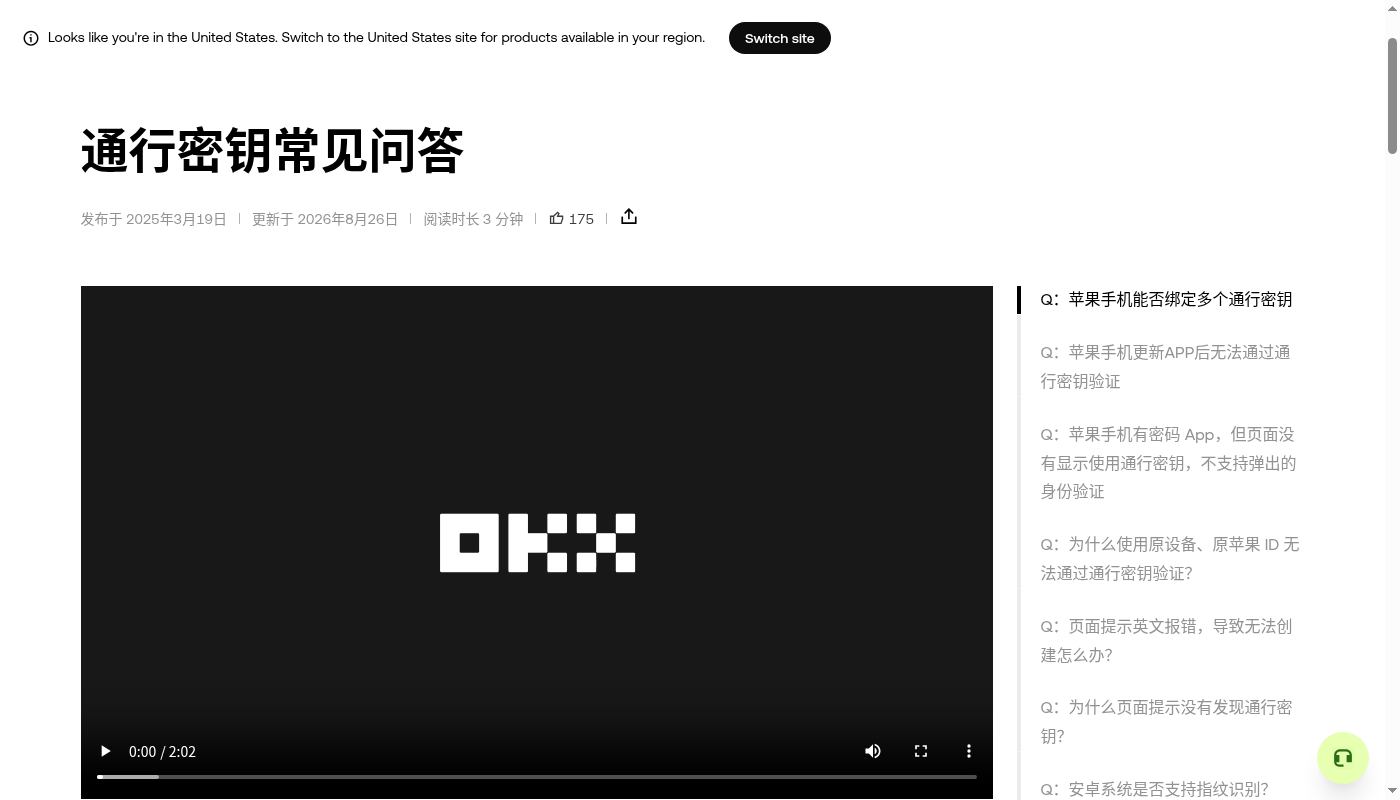The width and height of the screenshot is (1400, 800).
Task: Click the 175 likes count
Action: (x=581, y=219)
